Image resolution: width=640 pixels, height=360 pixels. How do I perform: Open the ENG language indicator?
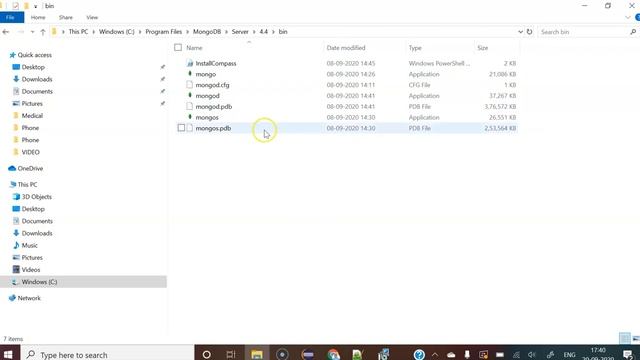[x=569, y=355]
